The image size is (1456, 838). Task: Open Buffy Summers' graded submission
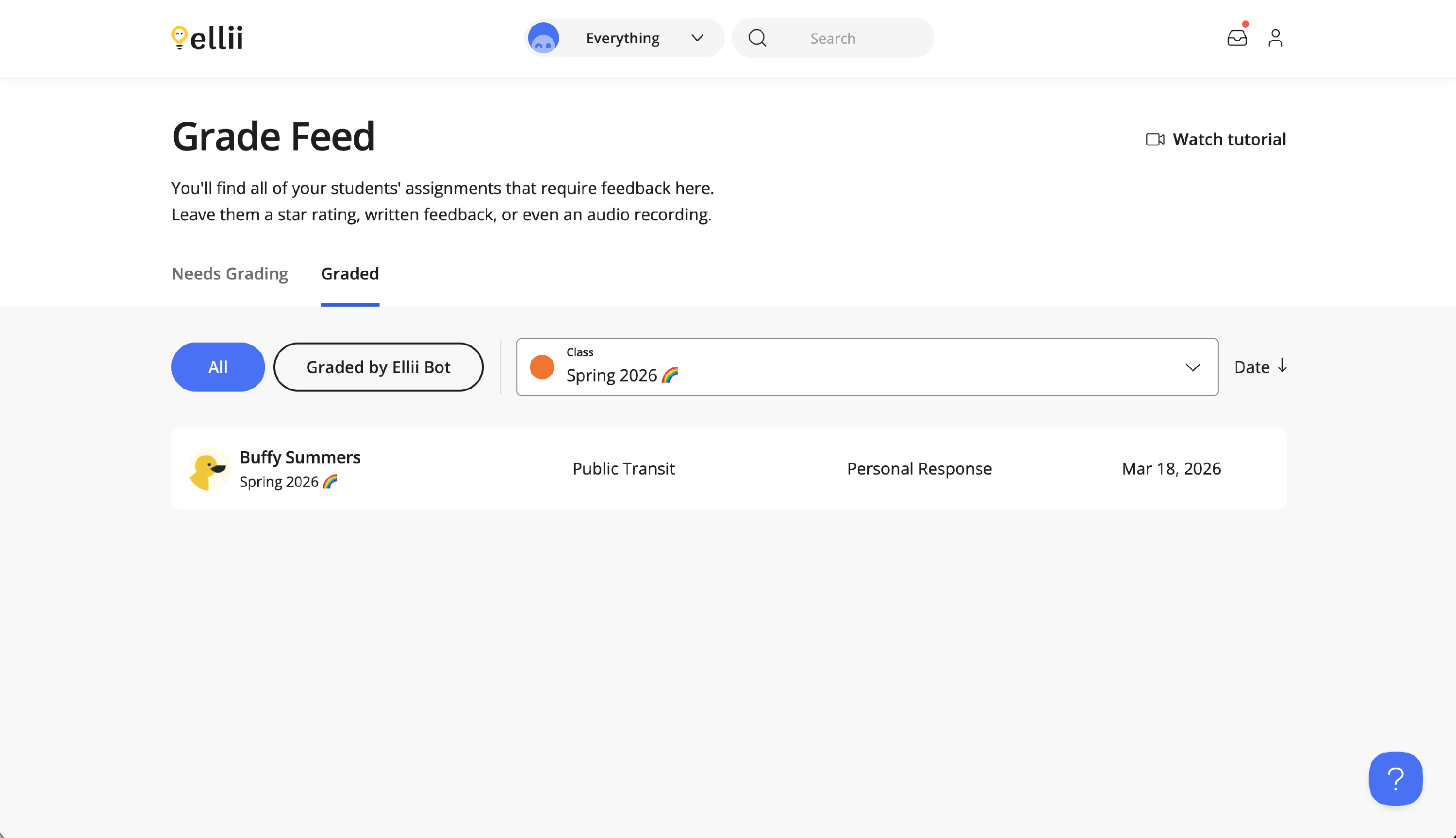tap(728, 469)
